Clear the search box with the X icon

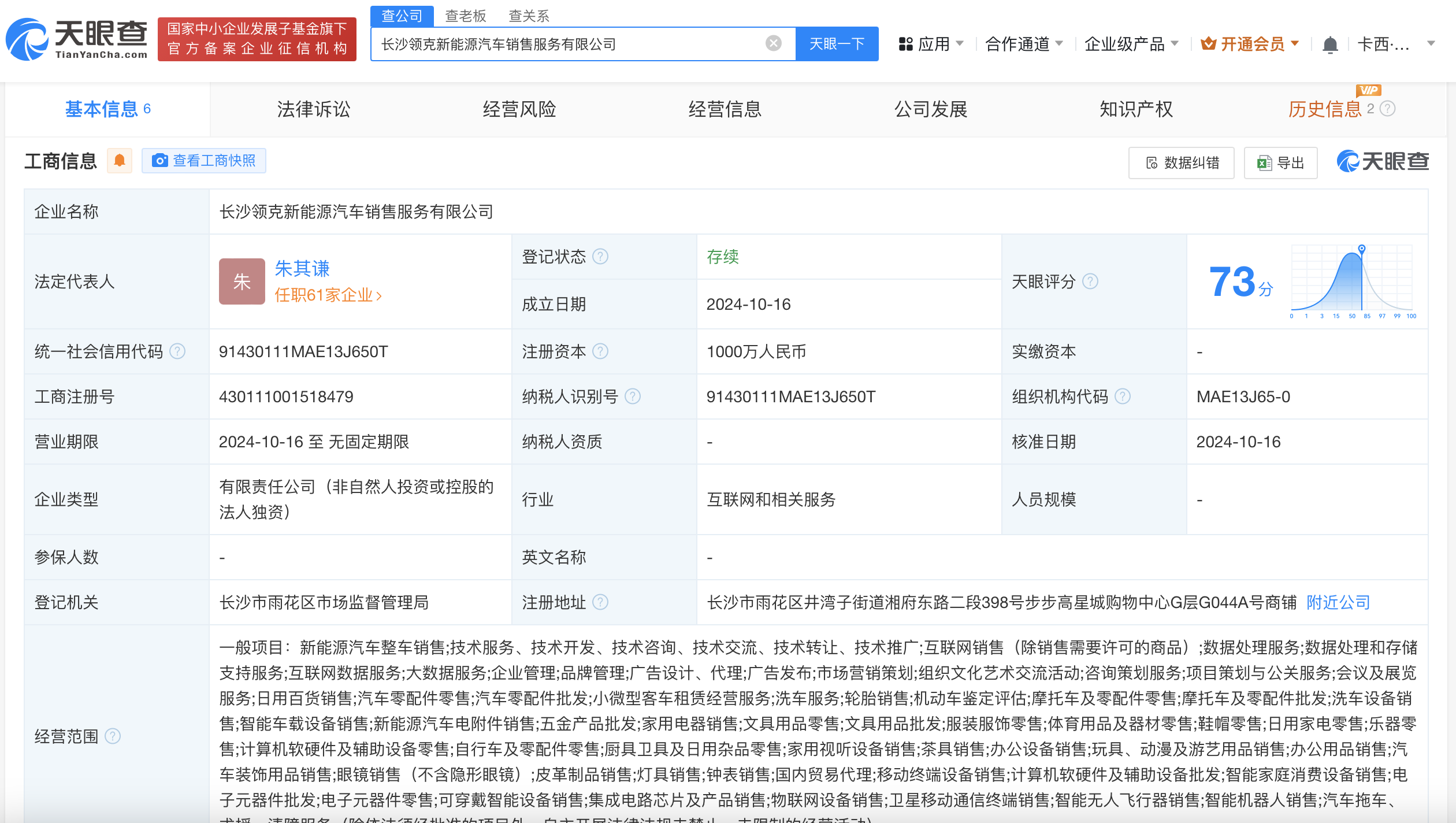[773, 43]
